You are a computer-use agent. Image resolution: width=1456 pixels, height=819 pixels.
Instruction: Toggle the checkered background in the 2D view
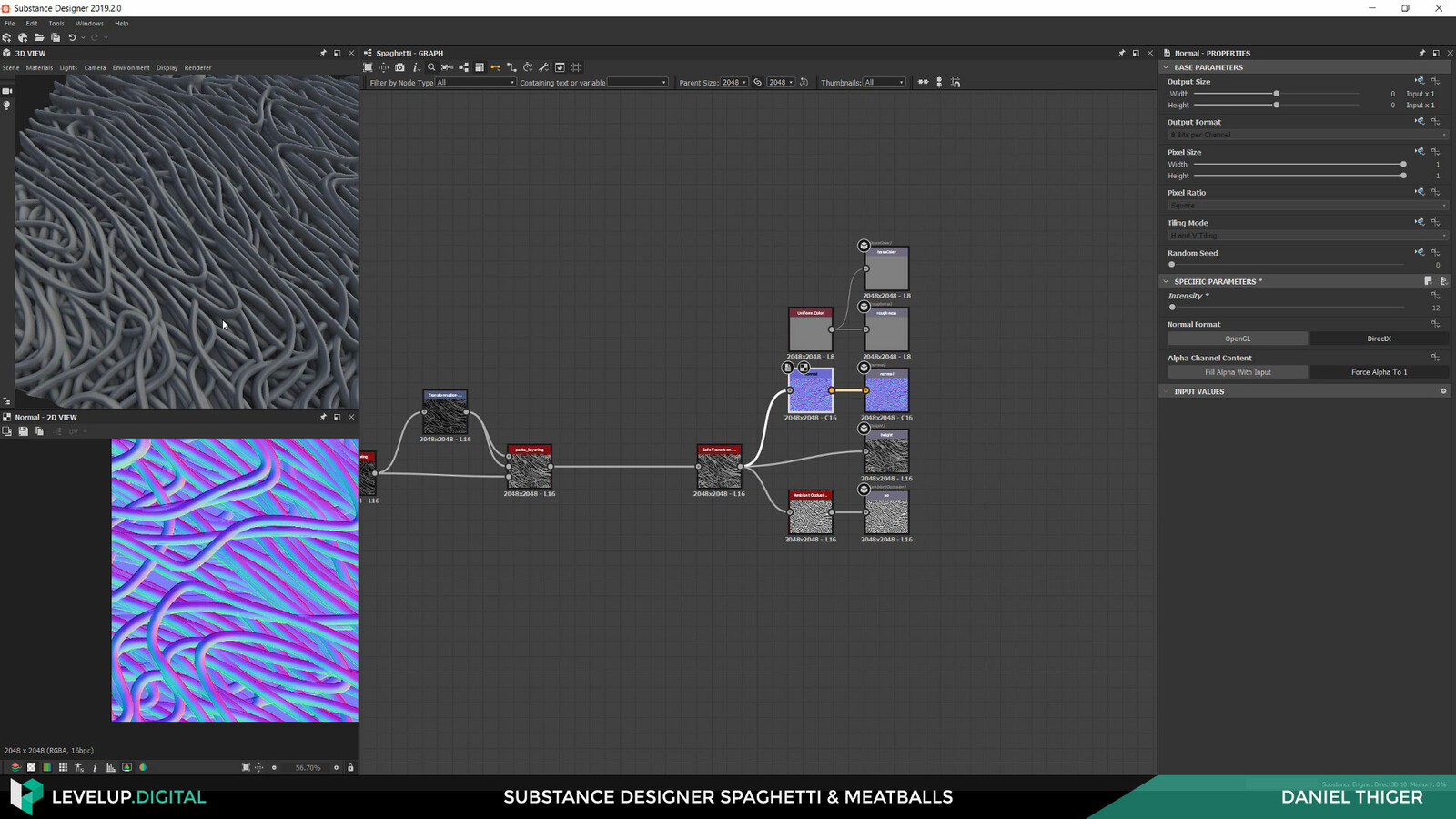pyautogui.click(x=32, y=767)
